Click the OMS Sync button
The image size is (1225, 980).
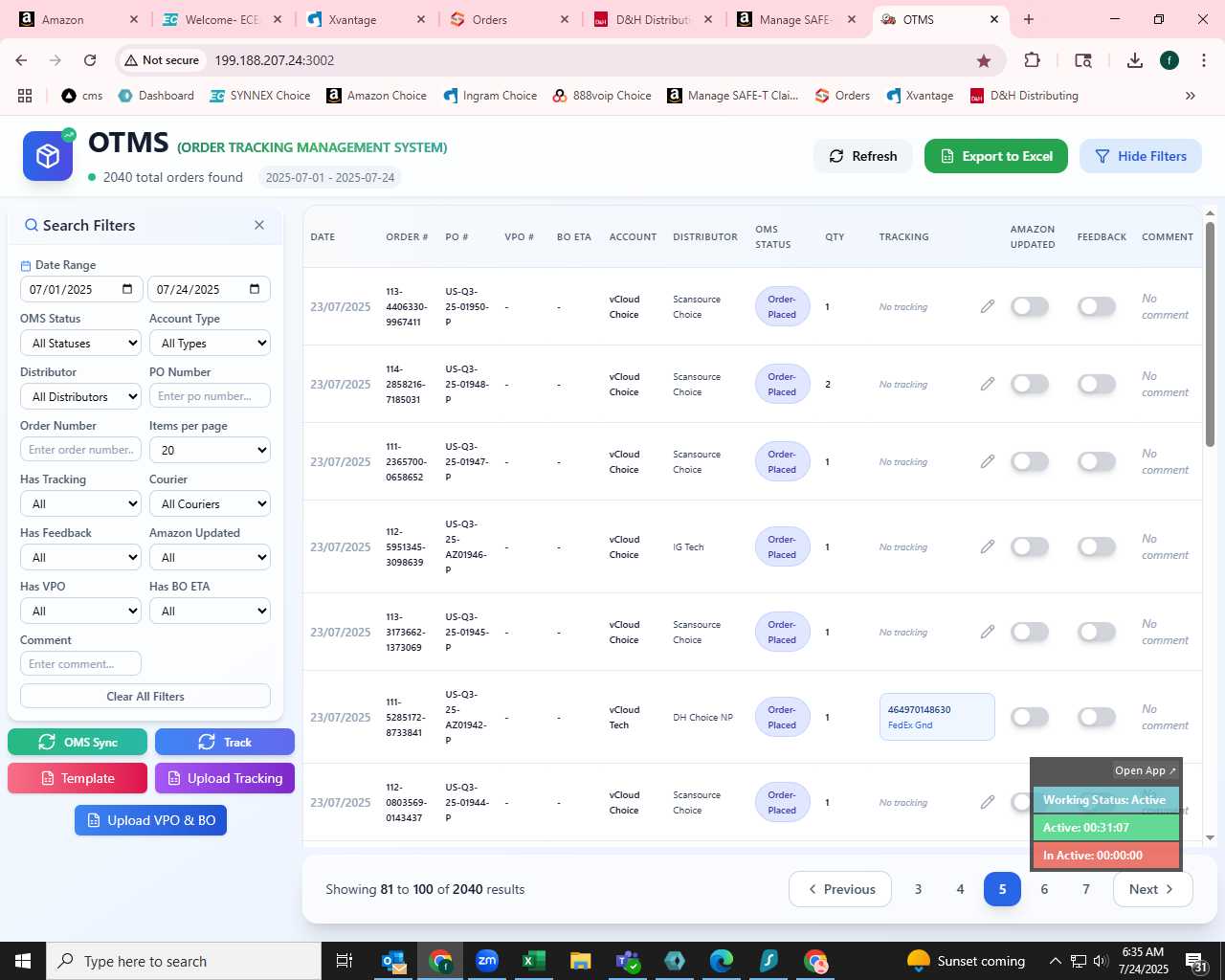coord(78,742)
